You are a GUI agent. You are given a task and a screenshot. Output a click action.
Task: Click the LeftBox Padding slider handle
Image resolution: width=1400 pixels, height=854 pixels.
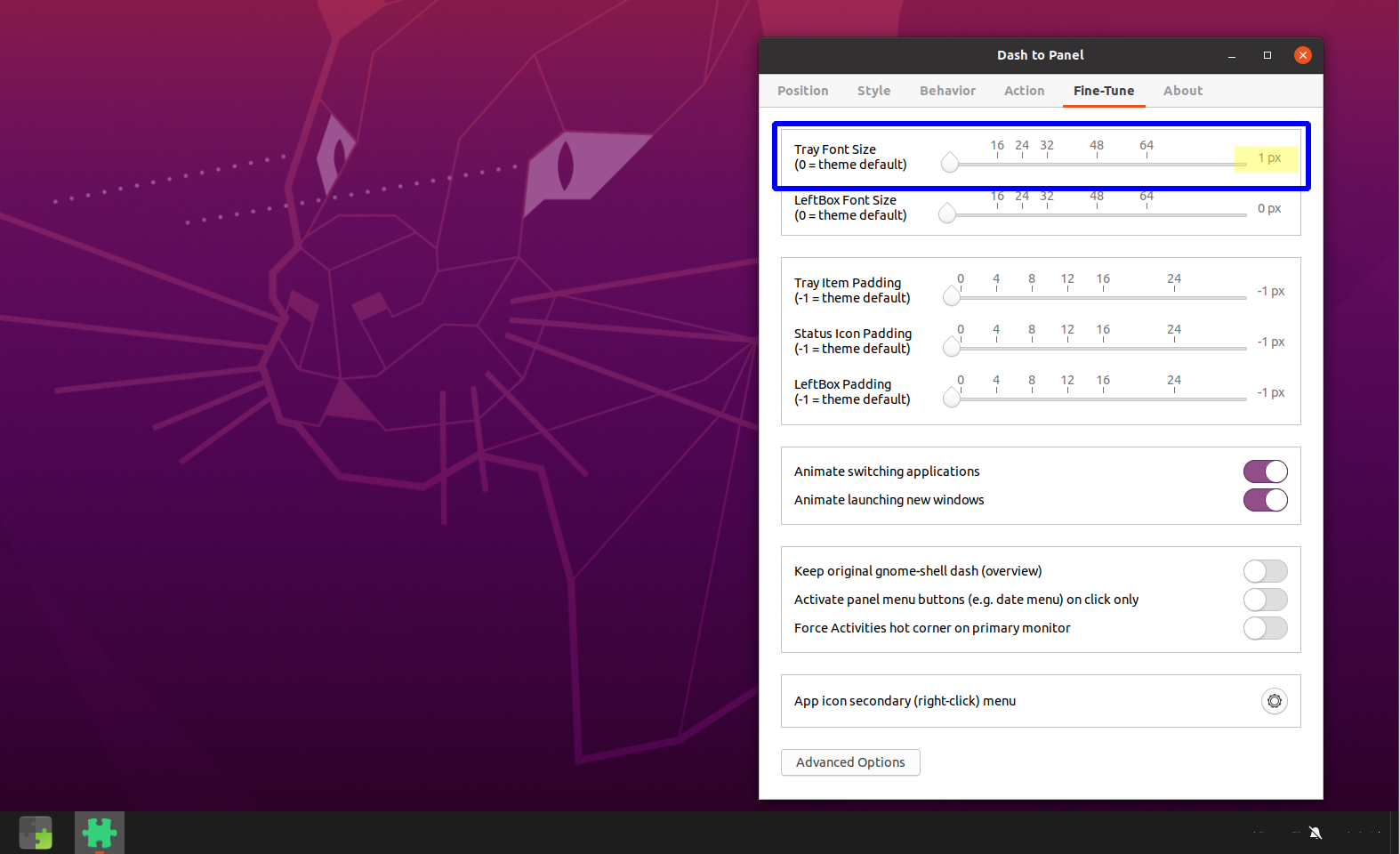click(952, 398)
